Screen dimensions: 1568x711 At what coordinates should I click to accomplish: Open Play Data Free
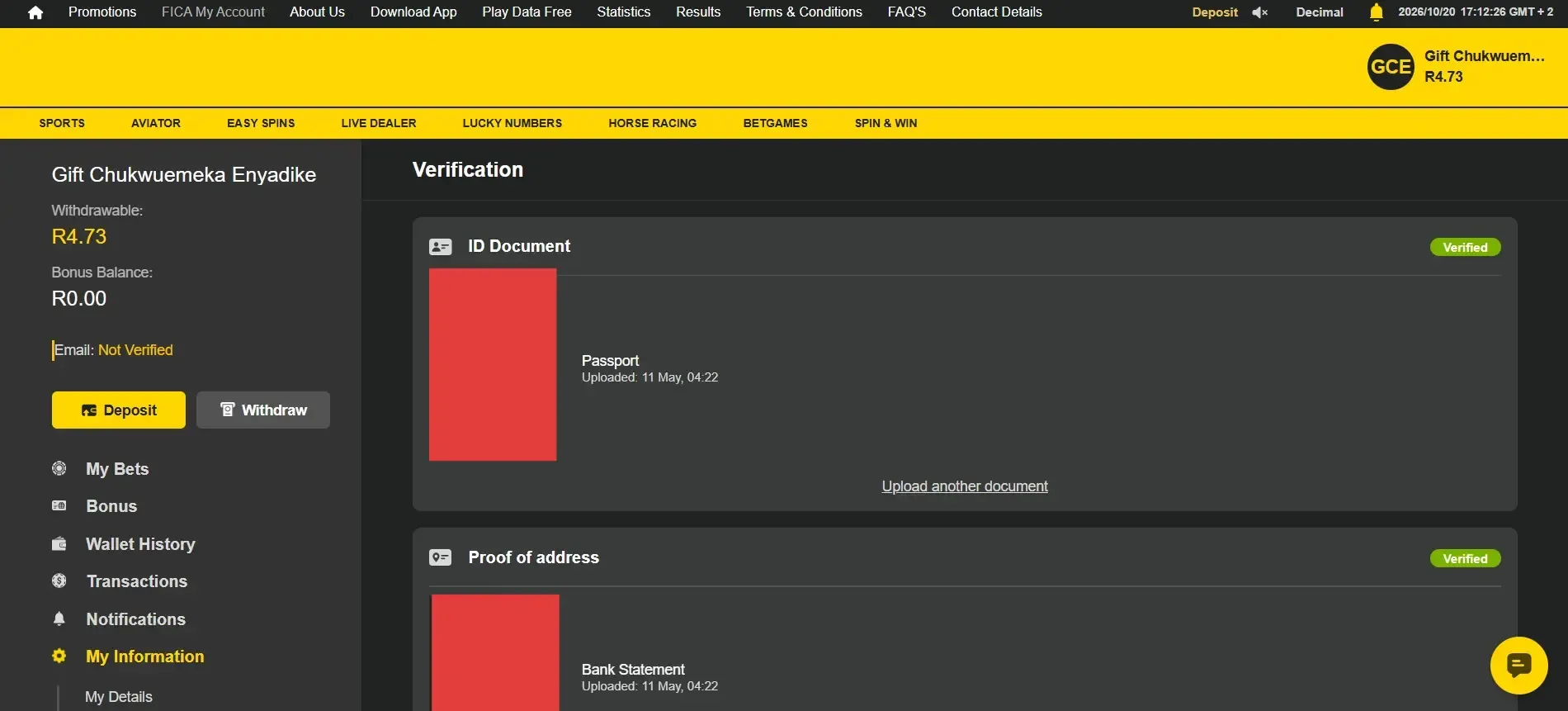tap(527, 12)
